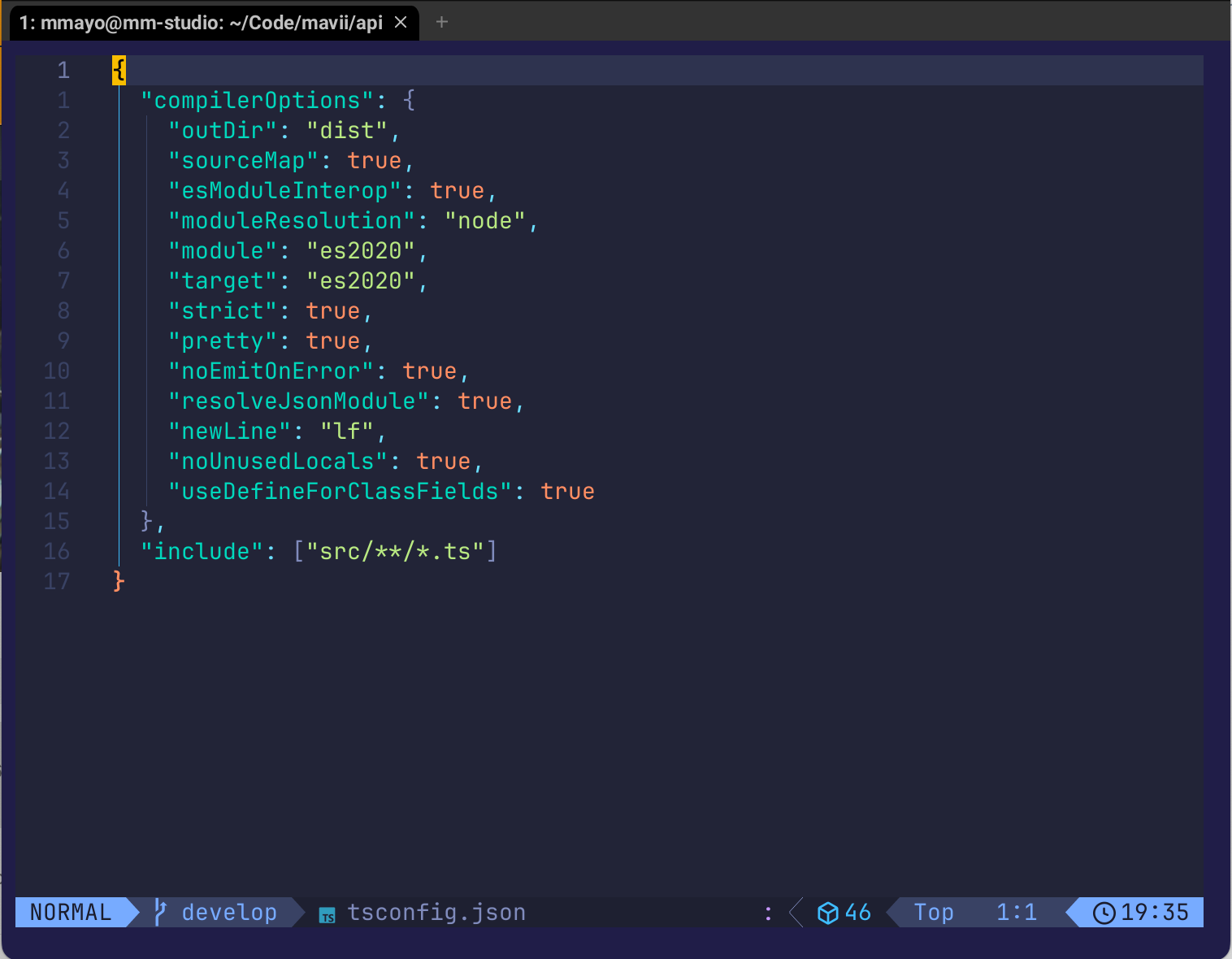Click the TypeScript file icon beside tsconfig.json
This screenshot has width=1232, height=959.
click(328, 914)
